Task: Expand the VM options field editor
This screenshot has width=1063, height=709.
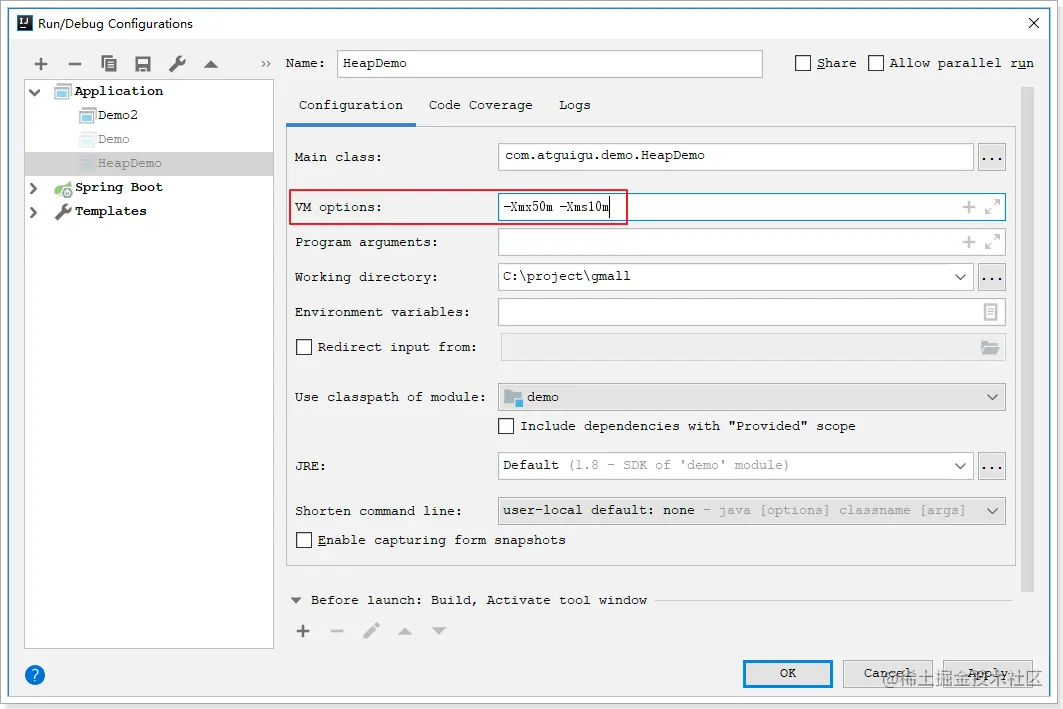Action: [992, 207]
